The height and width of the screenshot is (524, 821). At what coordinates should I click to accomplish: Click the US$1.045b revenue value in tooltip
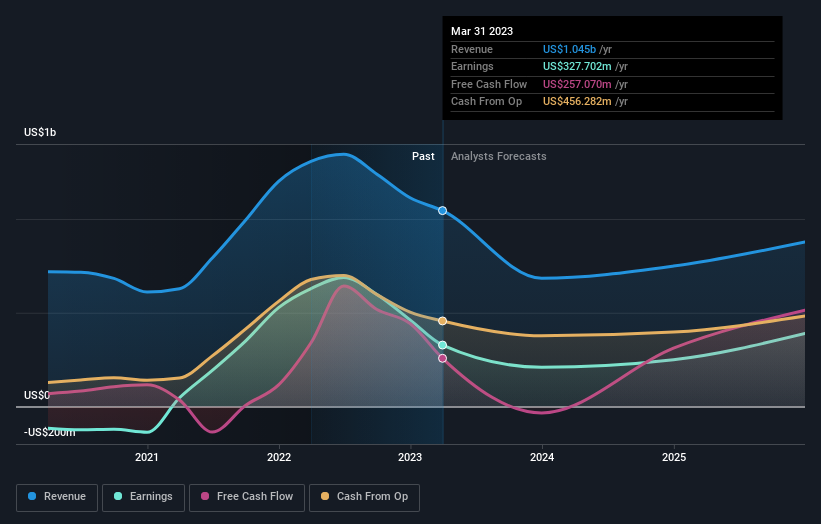(569, 49)
